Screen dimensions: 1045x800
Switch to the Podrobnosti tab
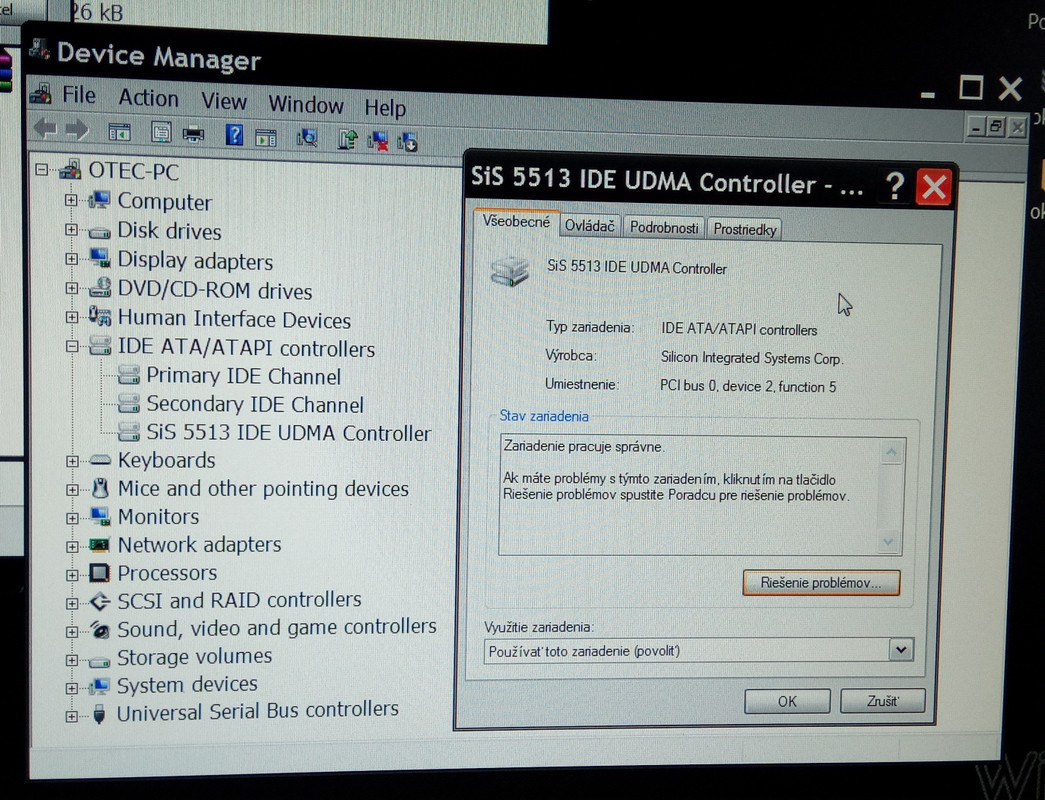pos(664,228)
